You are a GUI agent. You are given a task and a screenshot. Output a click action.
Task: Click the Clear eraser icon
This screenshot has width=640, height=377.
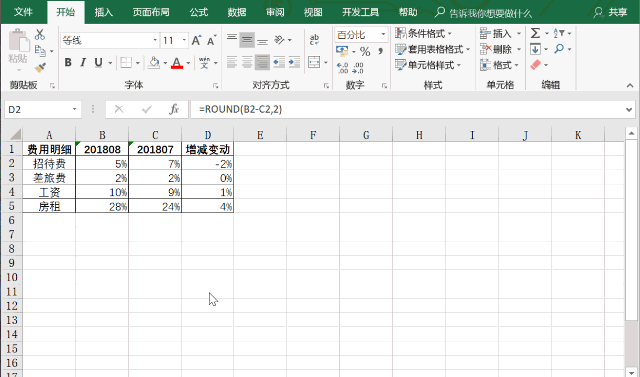[536, 65]
